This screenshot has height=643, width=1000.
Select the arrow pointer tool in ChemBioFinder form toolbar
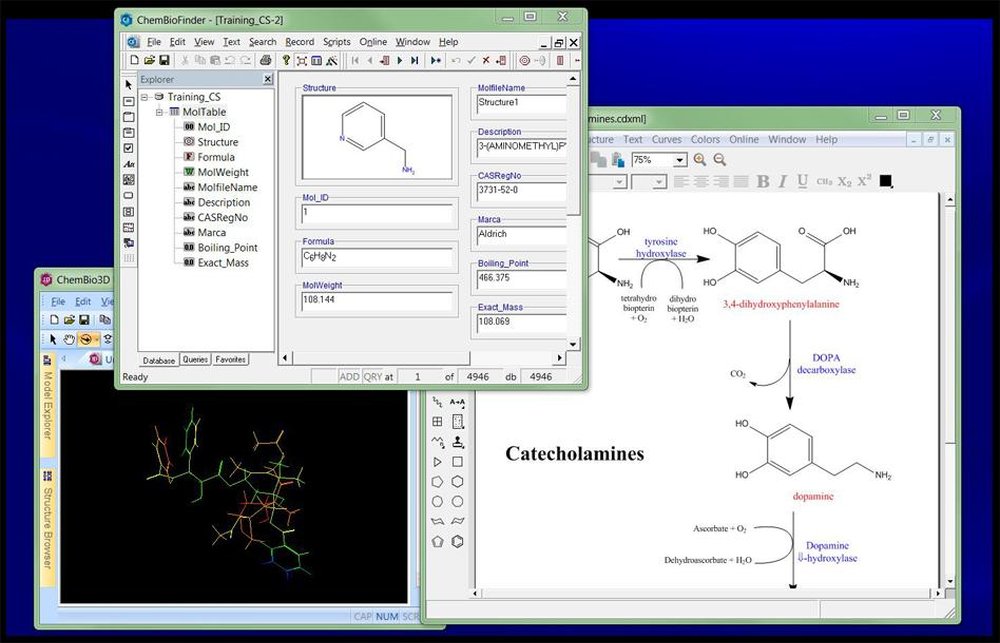click(x=129, y=85)
